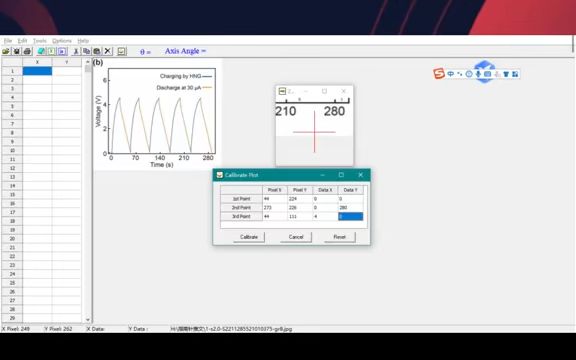Viewport: 576px width, 360px height.
Task: Click the Reset button in Calibrate Plot
Action: (x=339, y=237)
